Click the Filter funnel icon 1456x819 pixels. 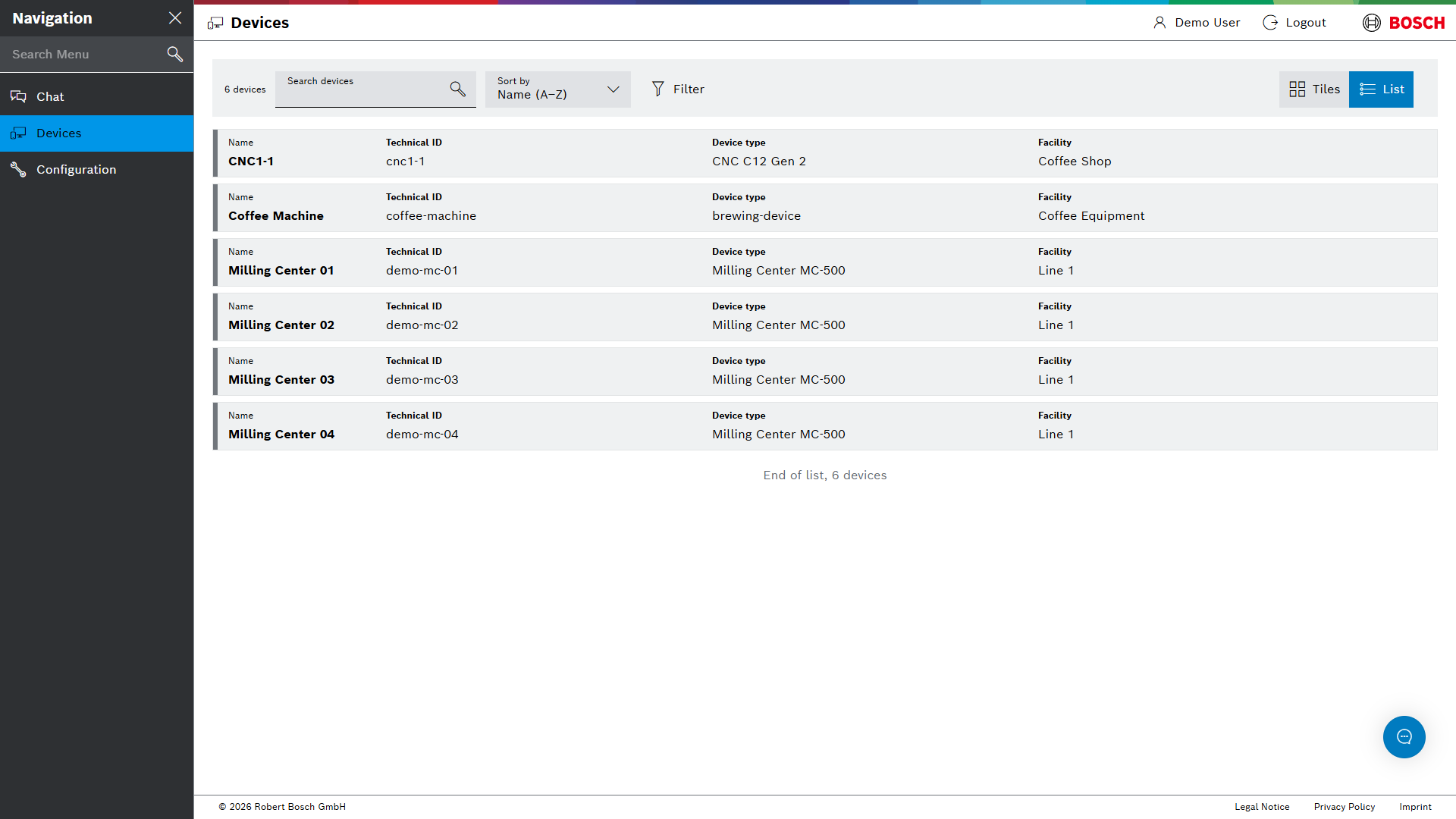tap(657, 89)
